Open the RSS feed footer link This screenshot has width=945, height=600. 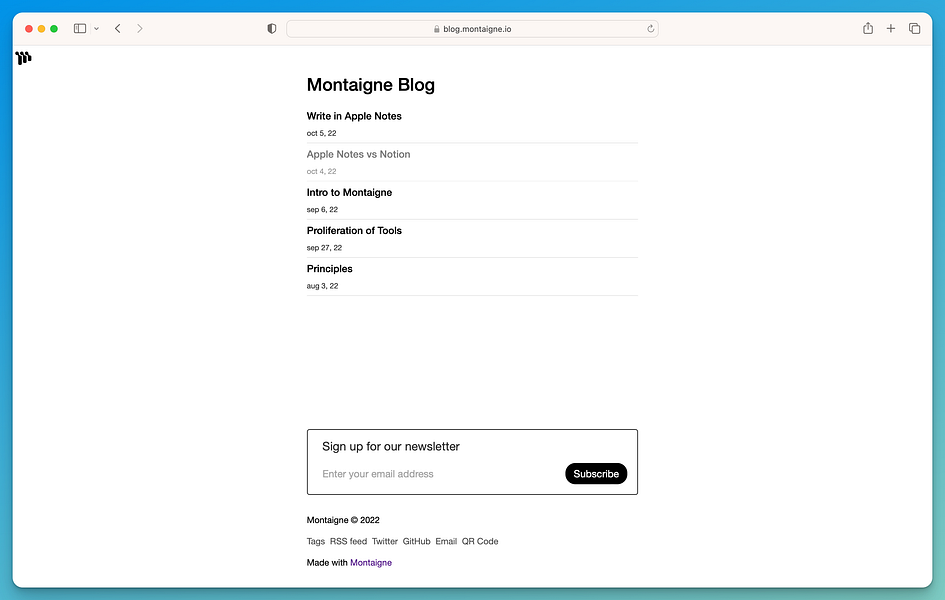click(x=348, y=542)
